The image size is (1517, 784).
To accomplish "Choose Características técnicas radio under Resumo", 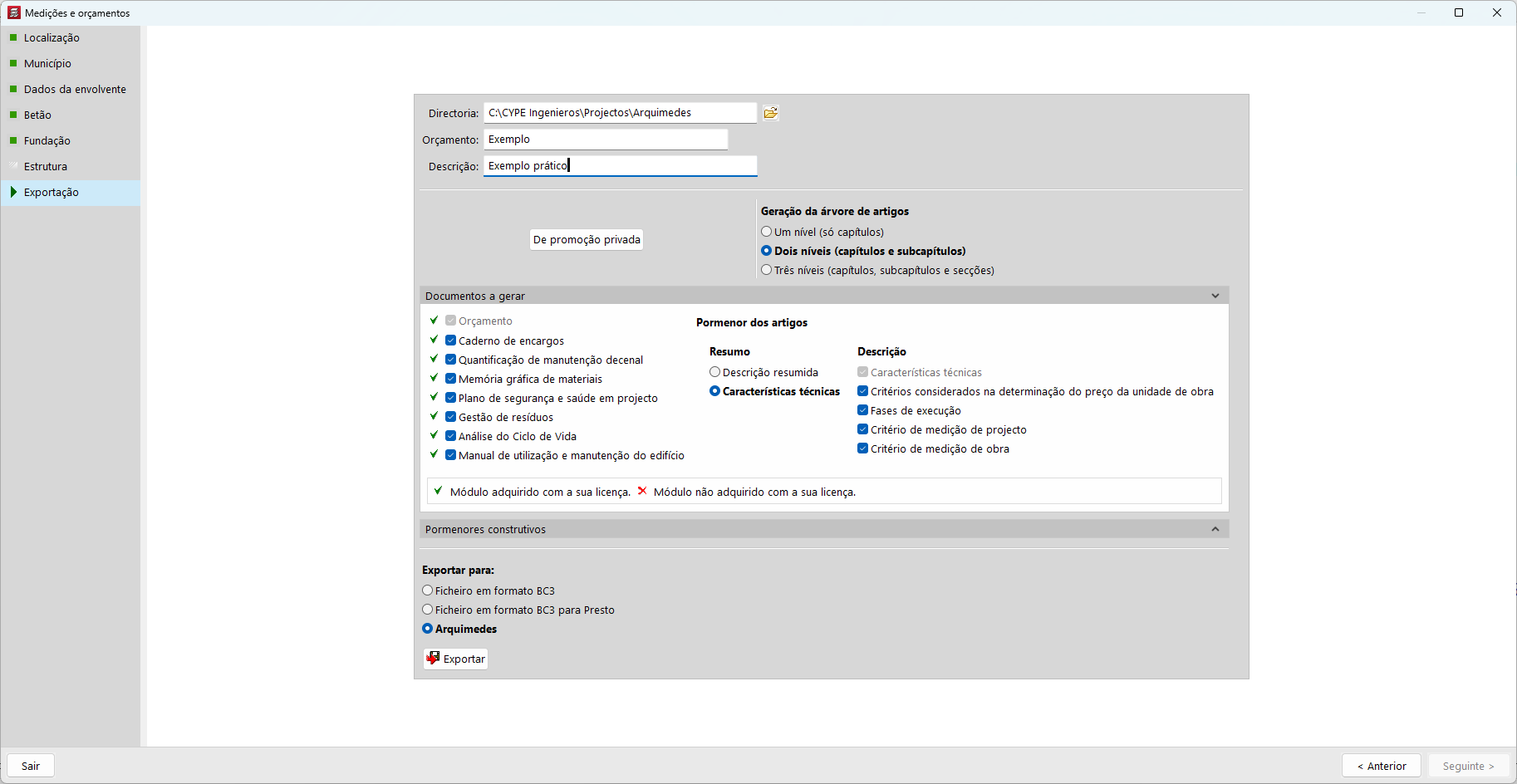I will [714, 391].
